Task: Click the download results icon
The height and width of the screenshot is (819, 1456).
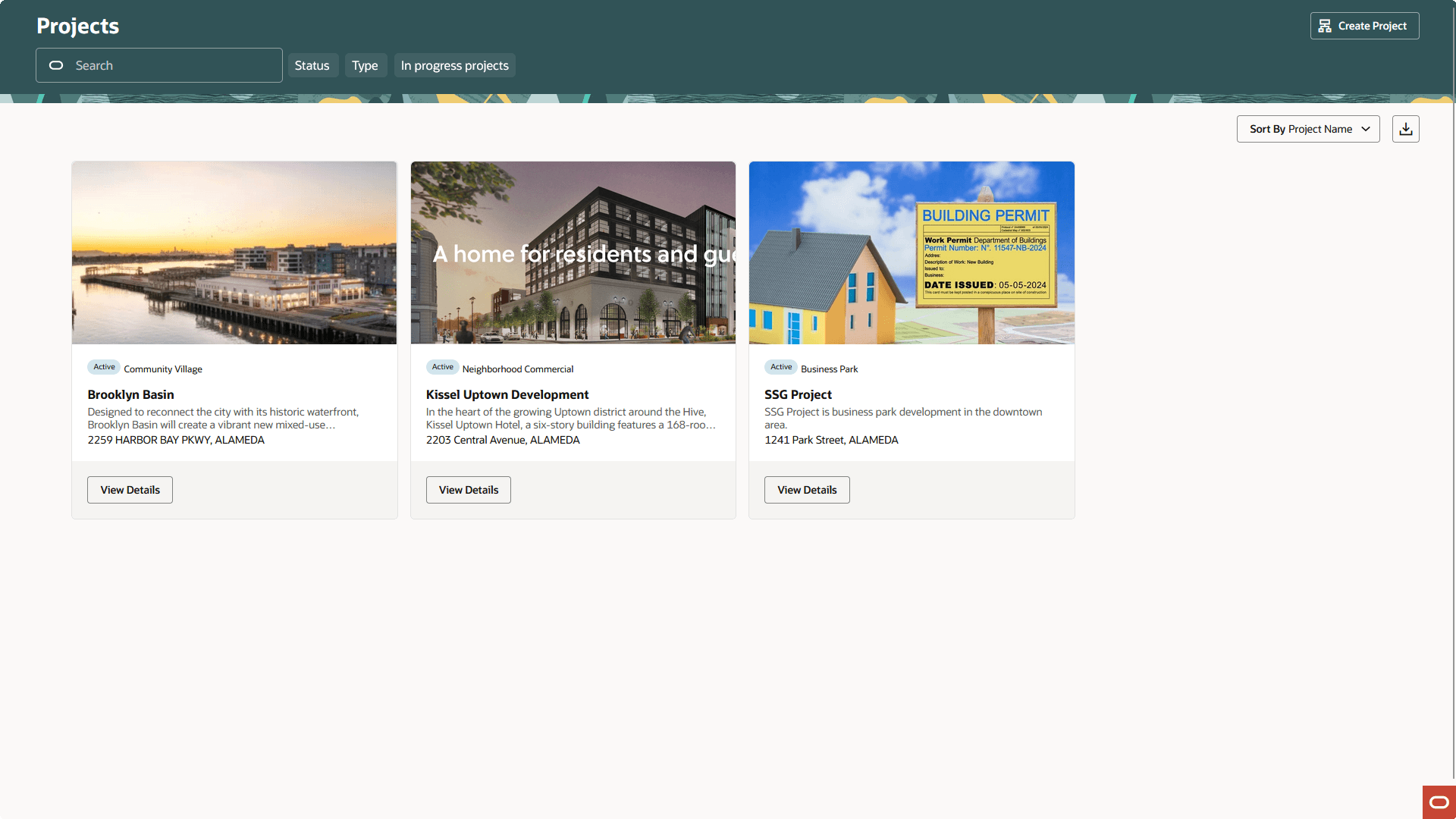Action: click(1405, 128)
